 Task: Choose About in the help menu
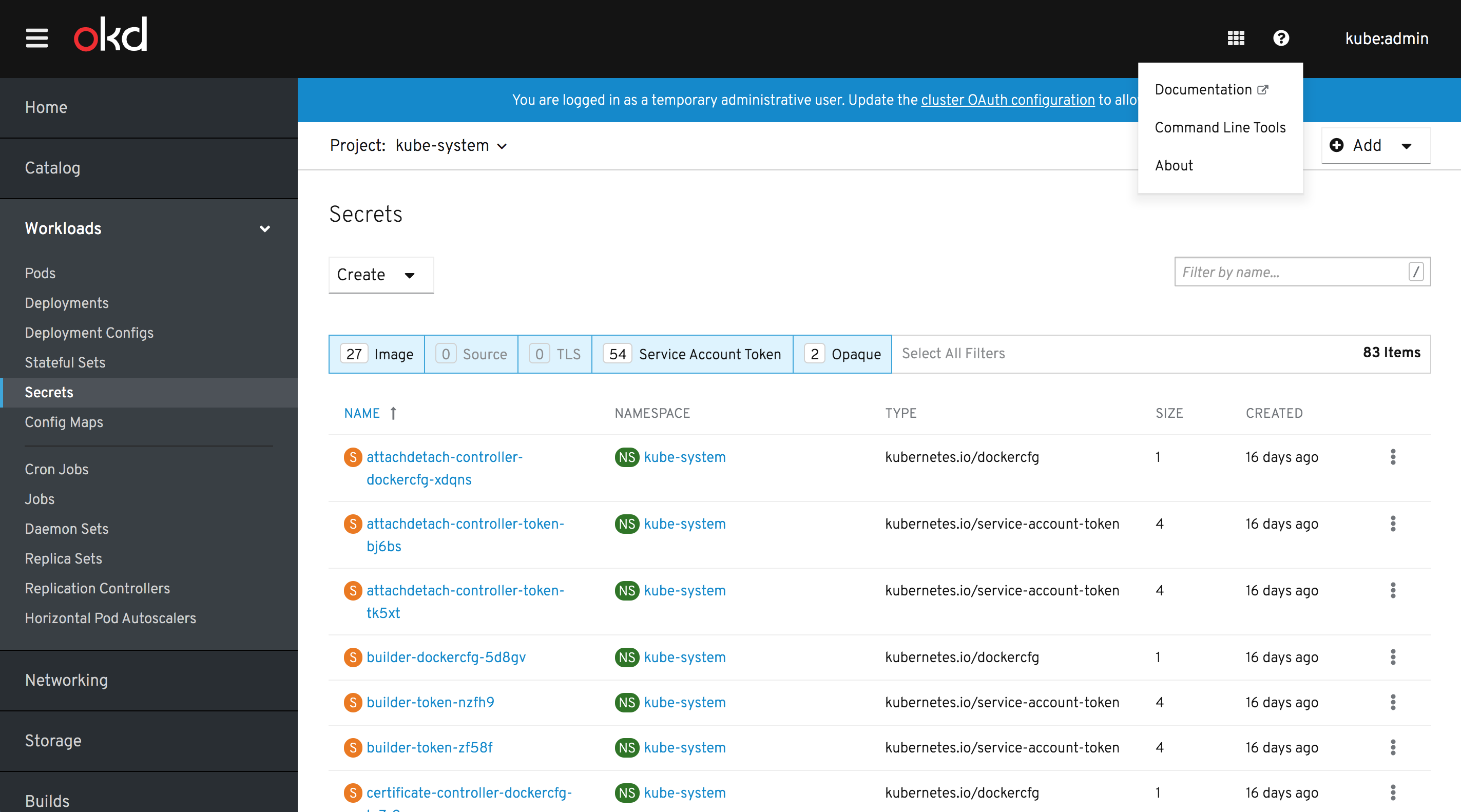point(1174,166)
